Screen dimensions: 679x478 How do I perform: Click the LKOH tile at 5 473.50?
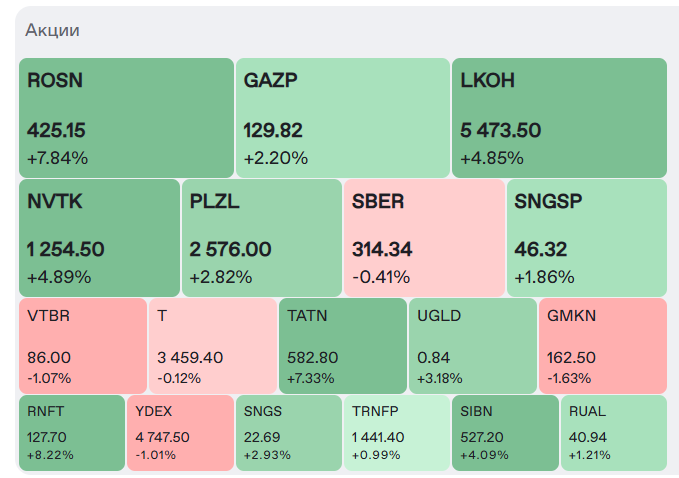(x=559, y=117)
